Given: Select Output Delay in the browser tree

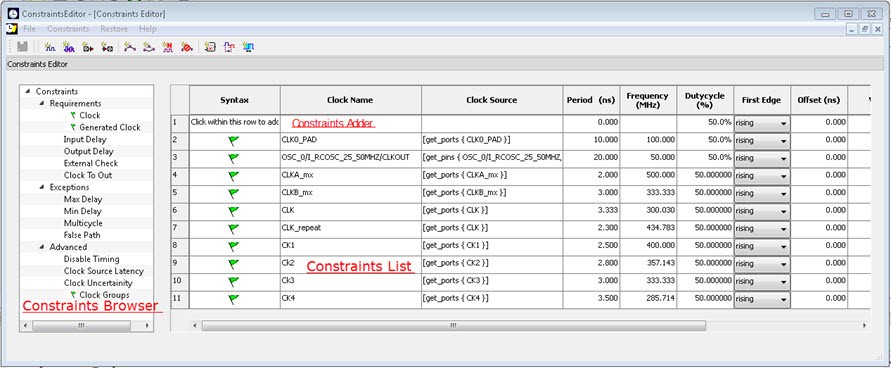Looking at the screenshot, I should pyautogui.click(x=88, y=151).
